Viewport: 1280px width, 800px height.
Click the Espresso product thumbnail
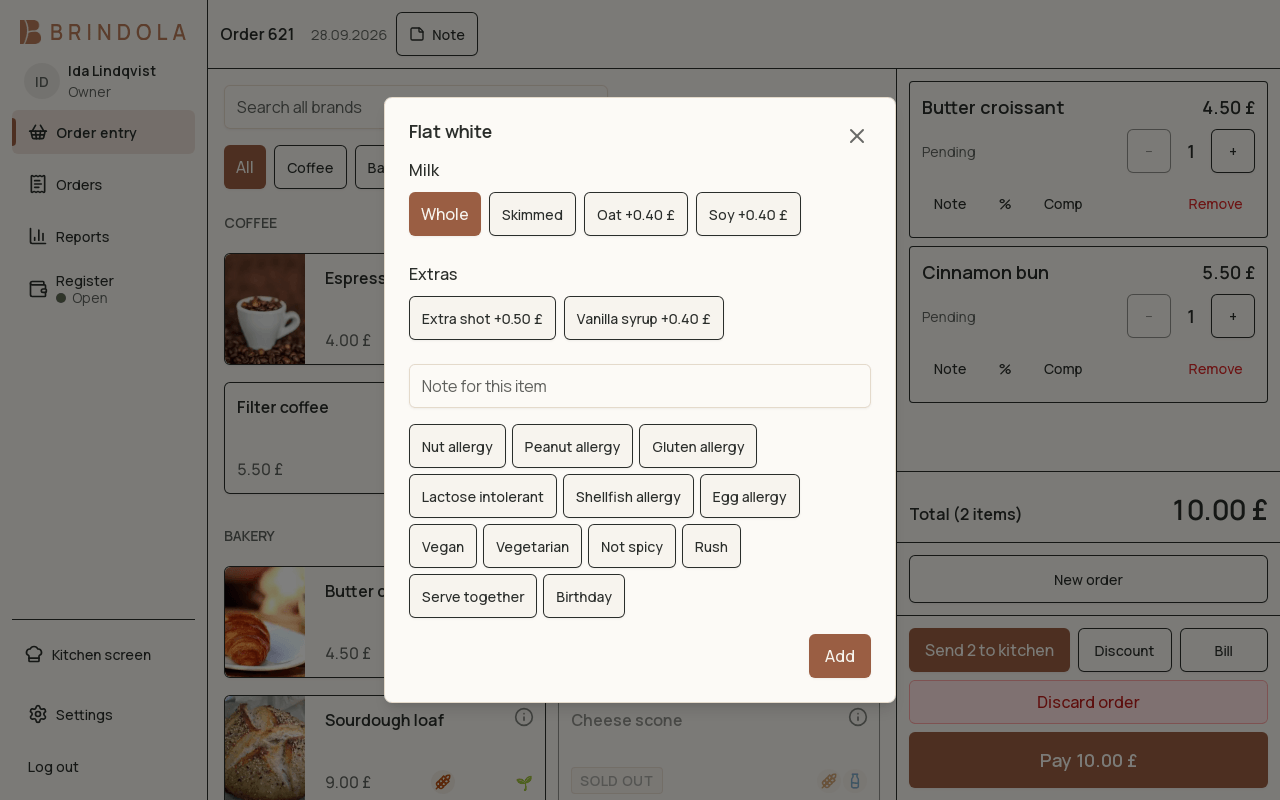[265, 308]
